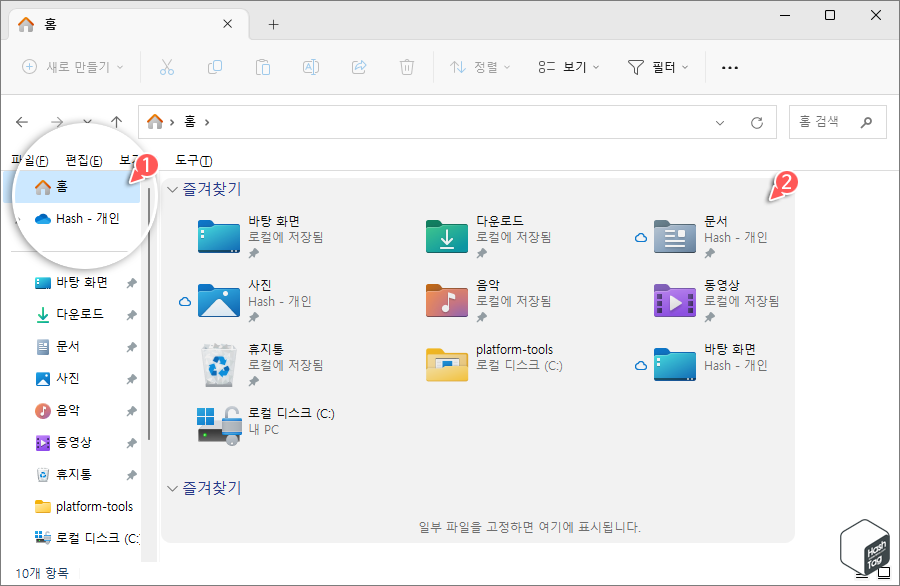Switch to large icons view in status bar

[884, 572]
